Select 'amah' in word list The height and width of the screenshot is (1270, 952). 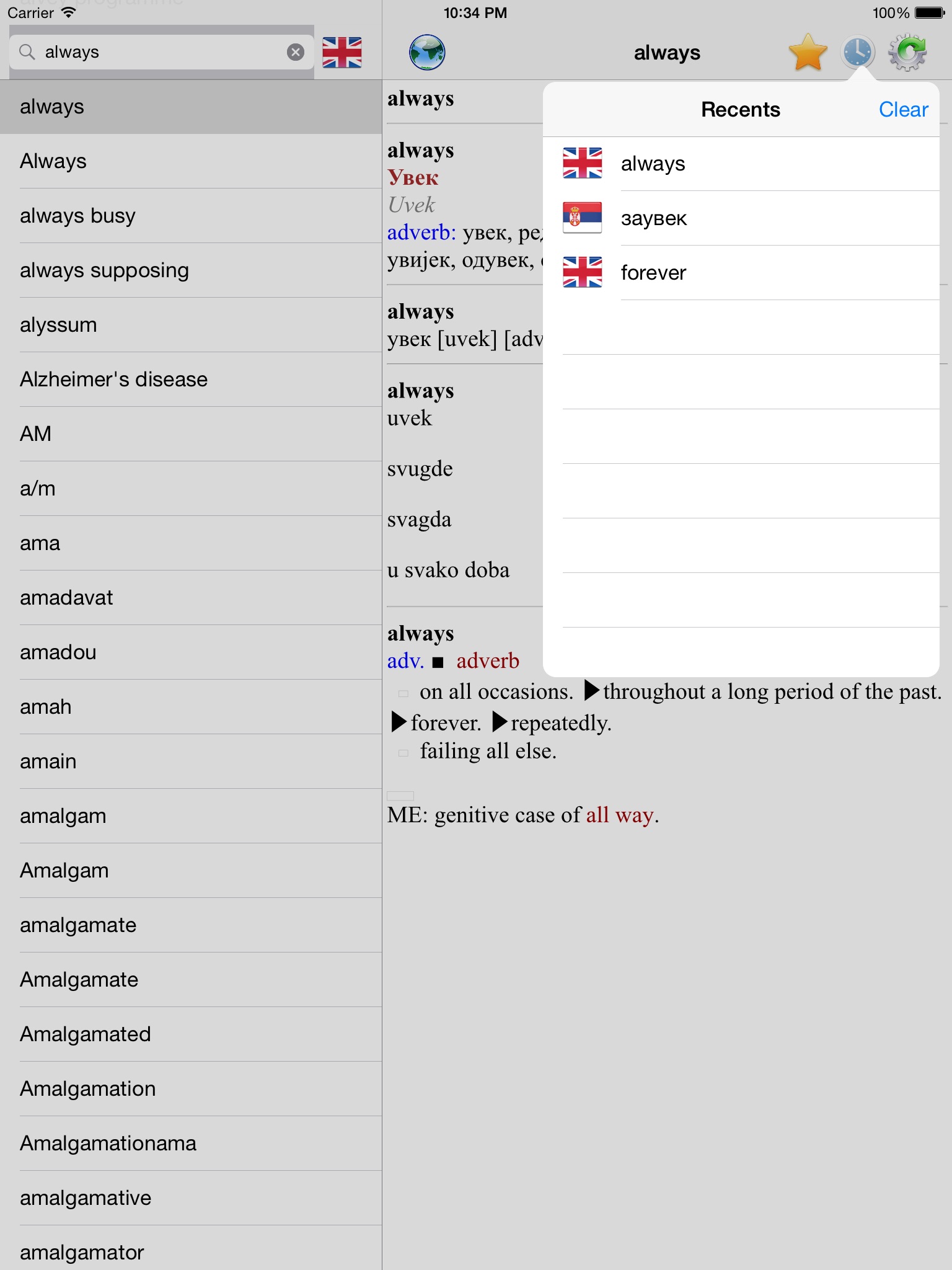tap(191, 707)
